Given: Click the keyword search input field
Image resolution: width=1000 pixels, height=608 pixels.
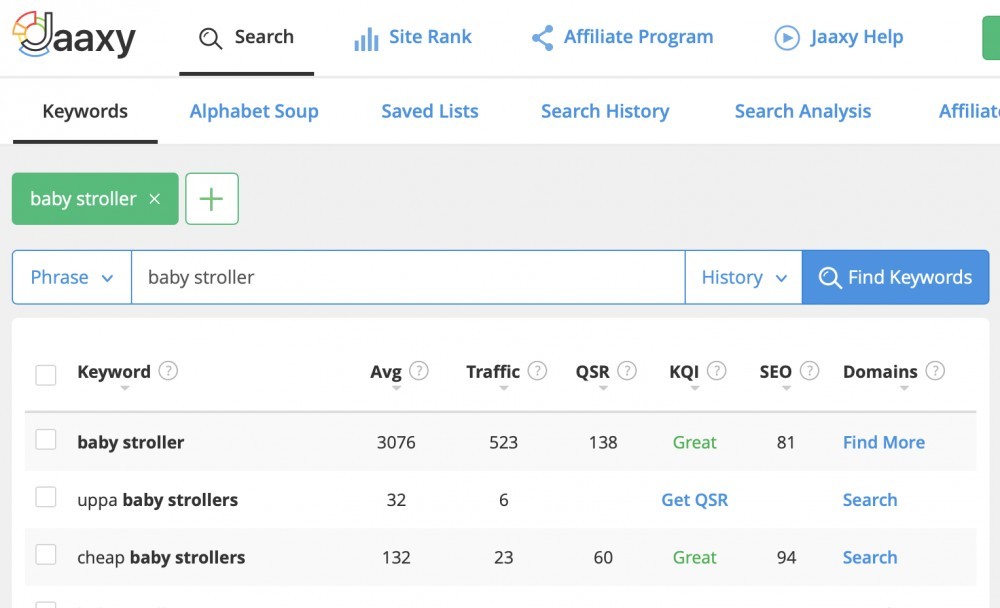Looking at the screenshot, I should tap(408, 278).
